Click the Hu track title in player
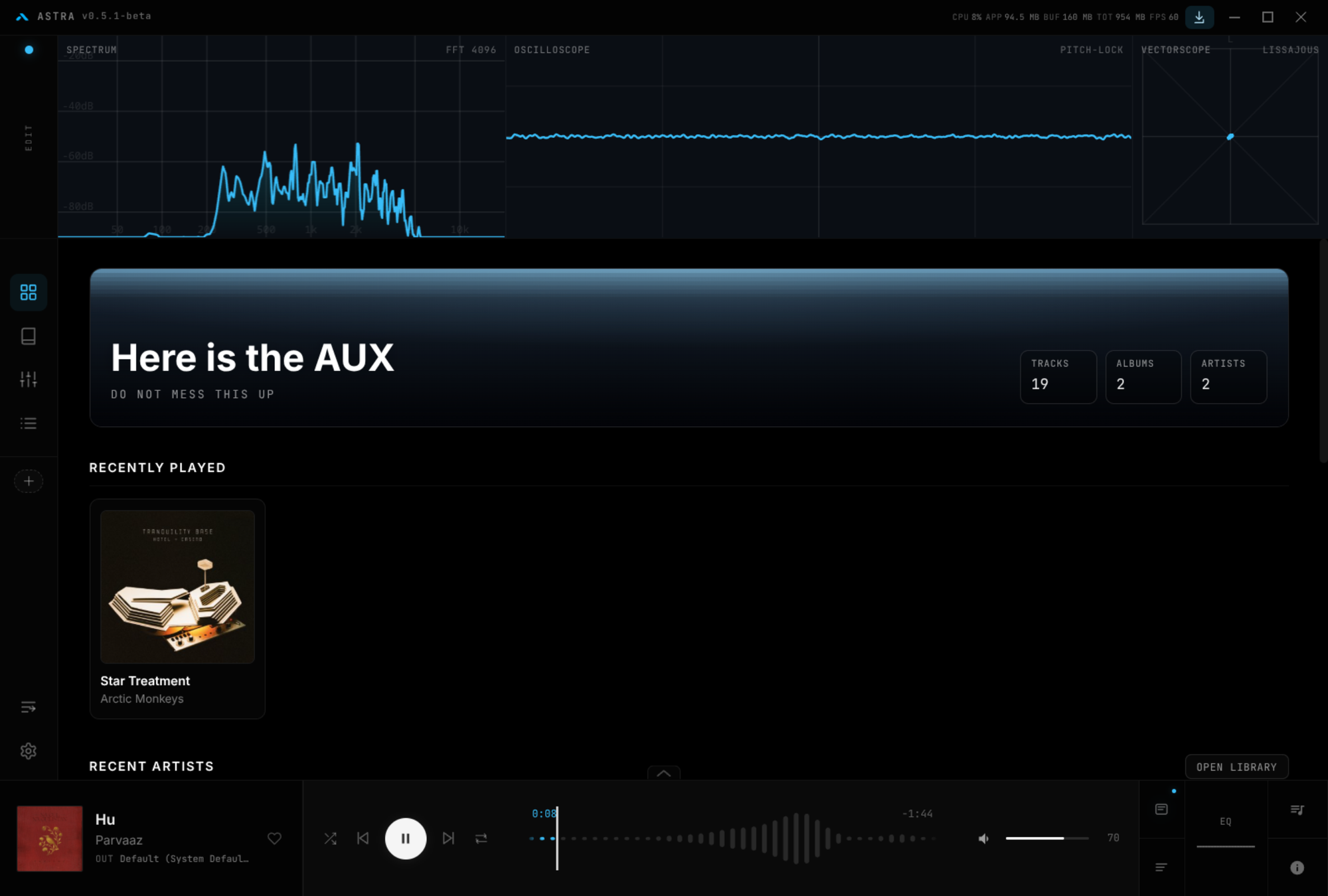 pyautogui.click(x=106, y=820)
